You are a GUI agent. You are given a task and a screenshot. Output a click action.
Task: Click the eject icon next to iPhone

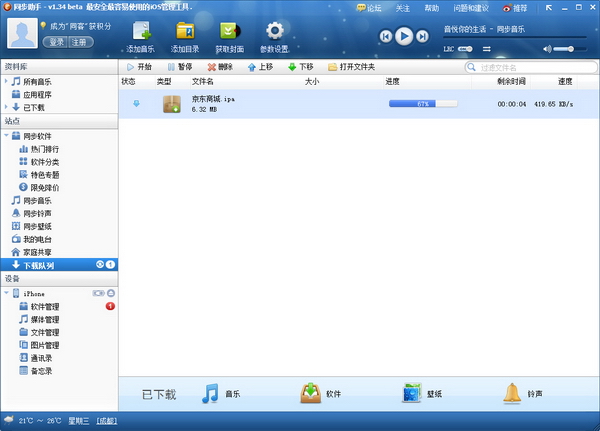point(111,293)
